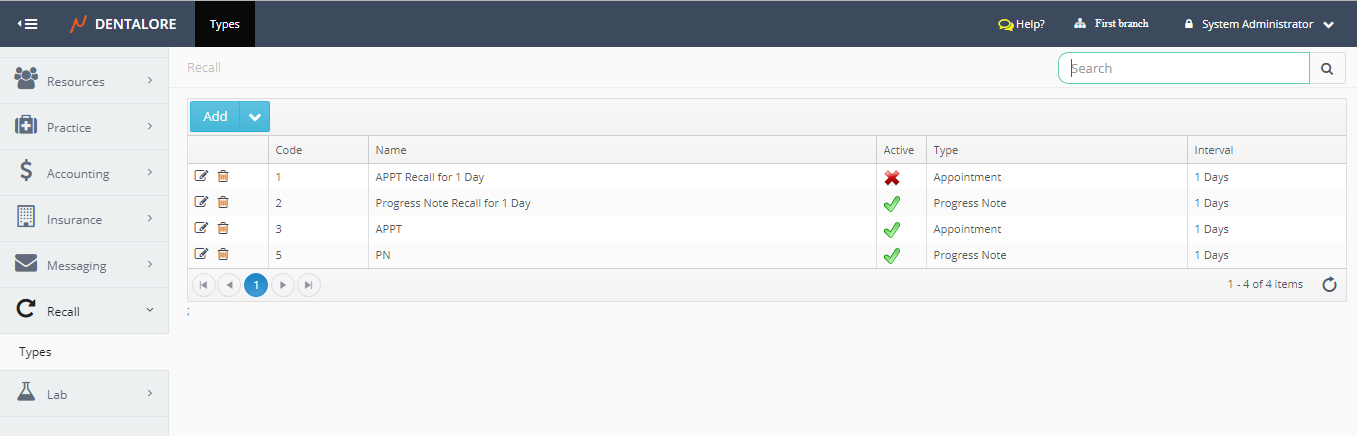
Task: Open the Types tab in the header
Action: 225,24
